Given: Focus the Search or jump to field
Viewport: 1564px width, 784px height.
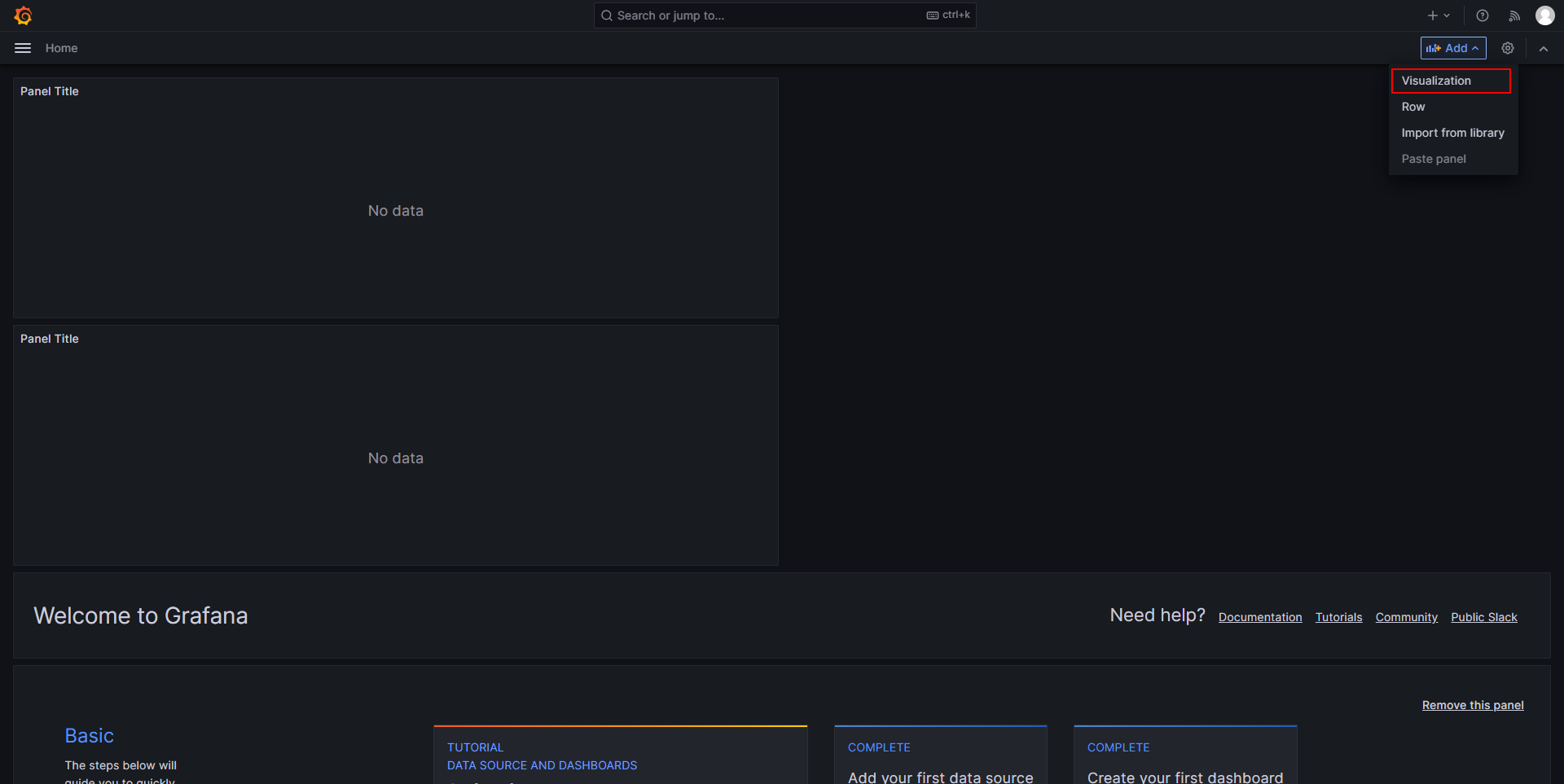Looking at the screenshot, I should (x=785, y=15).
